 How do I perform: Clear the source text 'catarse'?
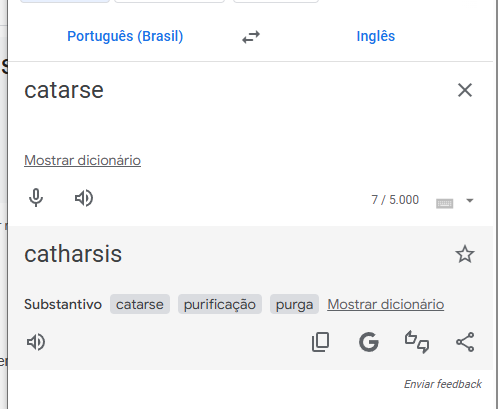click(465, 90)
